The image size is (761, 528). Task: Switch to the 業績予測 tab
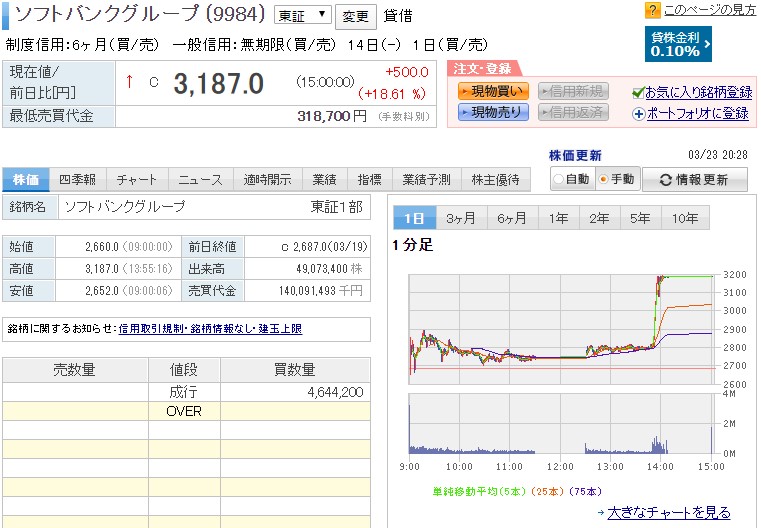coord(427,180)
